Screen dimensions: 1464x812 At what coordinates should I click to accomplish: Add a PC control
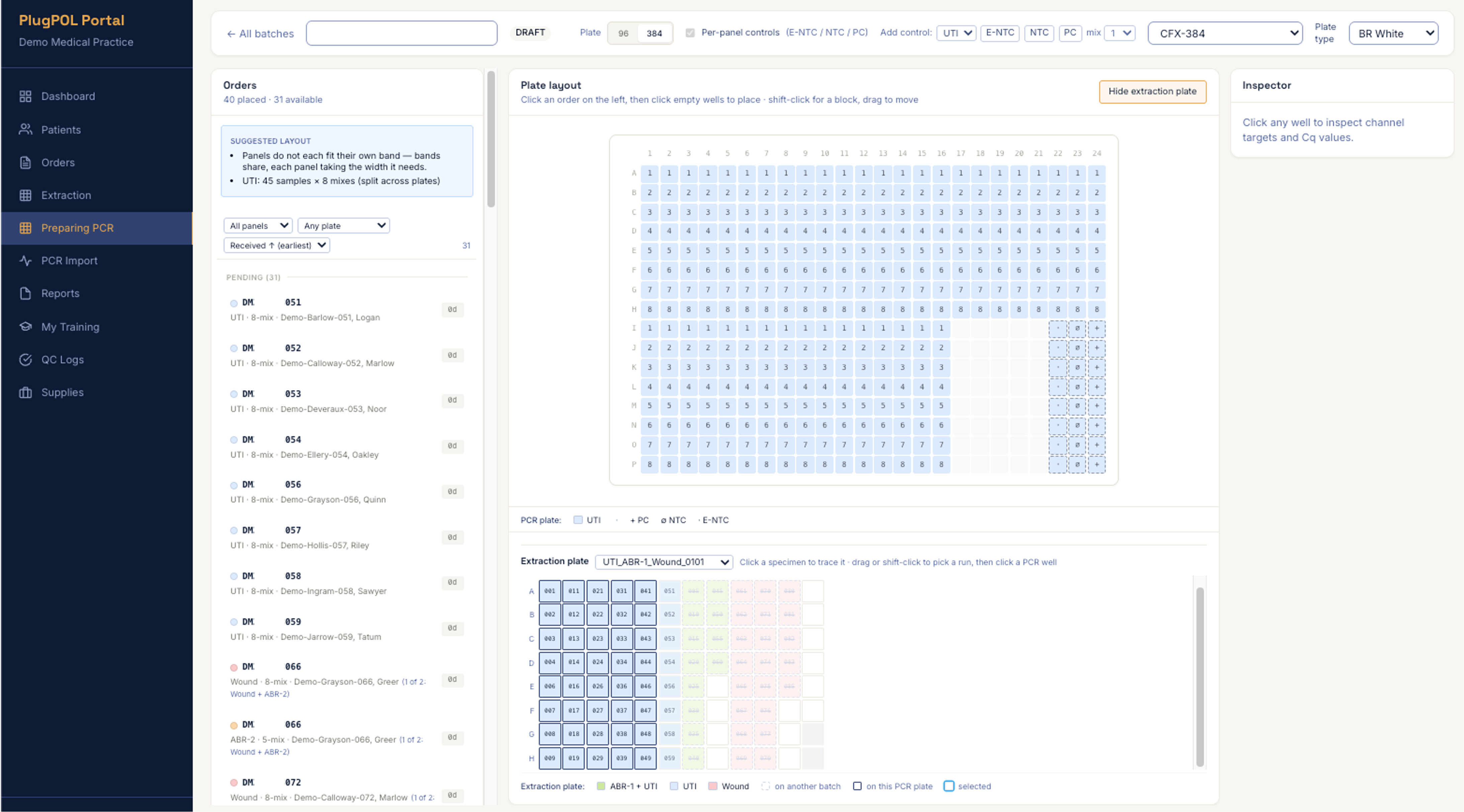tap(1070, 33)
